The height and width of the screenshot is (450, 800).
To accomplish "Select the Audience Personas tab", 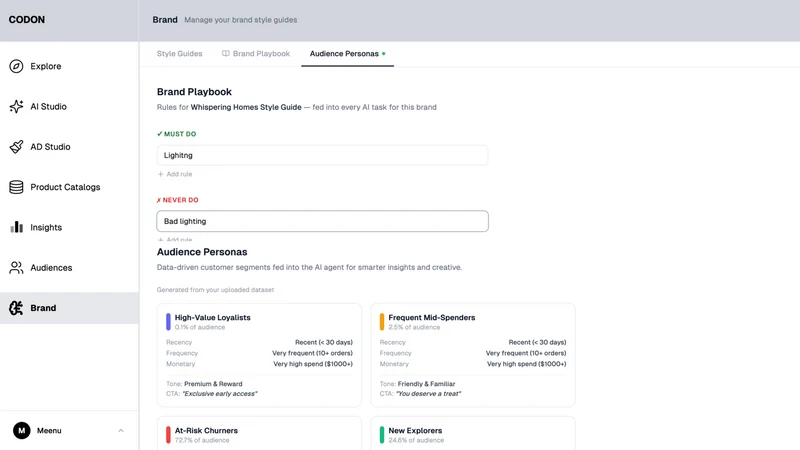I will 347,54.
